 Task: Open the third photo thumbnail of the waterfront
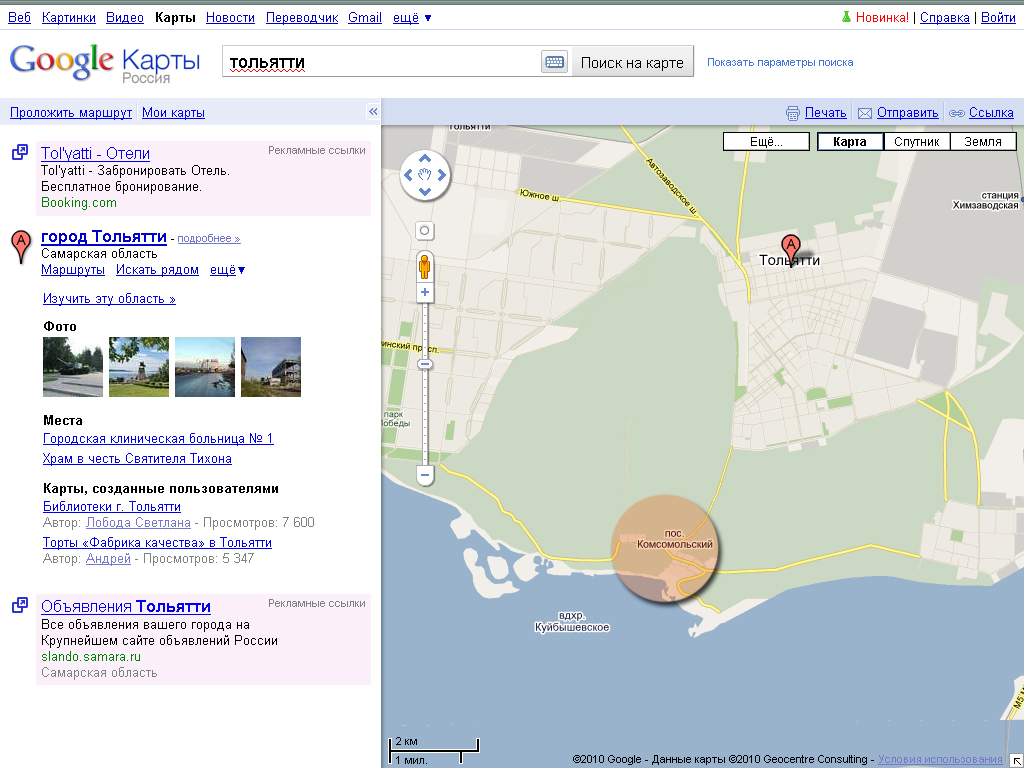205,367
